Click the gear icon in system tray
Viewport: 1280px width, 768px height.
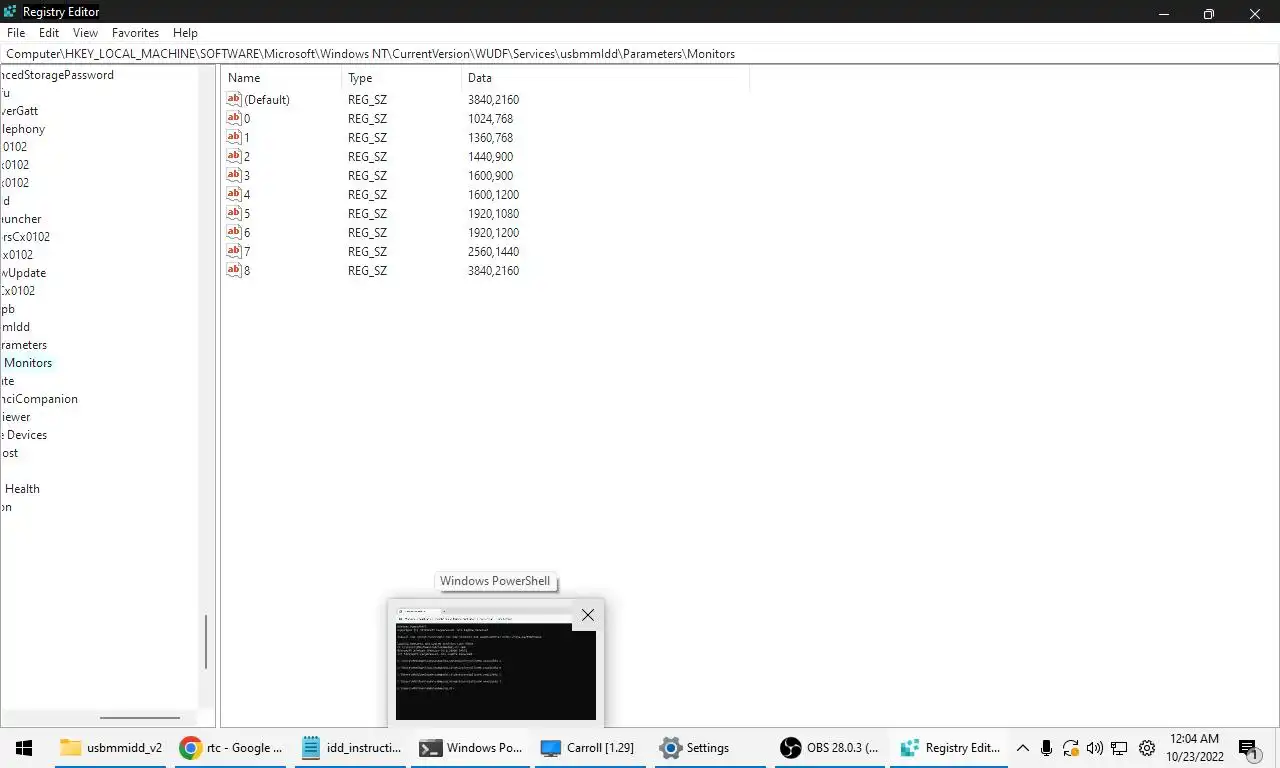(x=1147, y=748)
